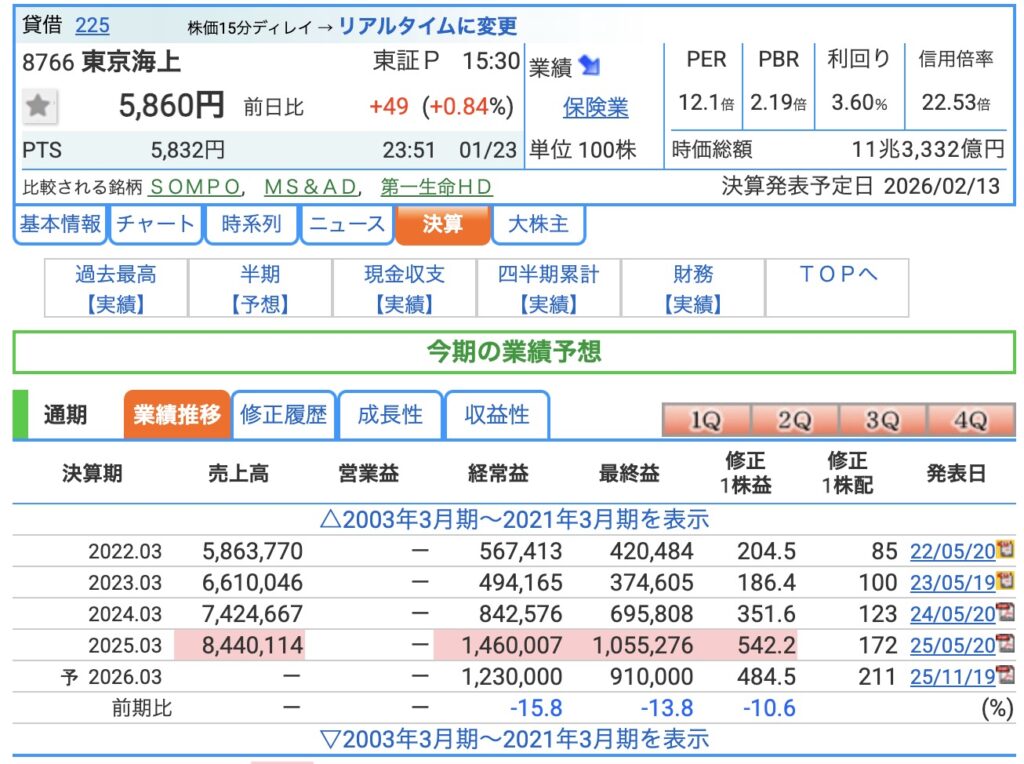Click the リアルタイムに変更 link
Viewport: 1024px width, 764px height.
[x=427, y=26]
